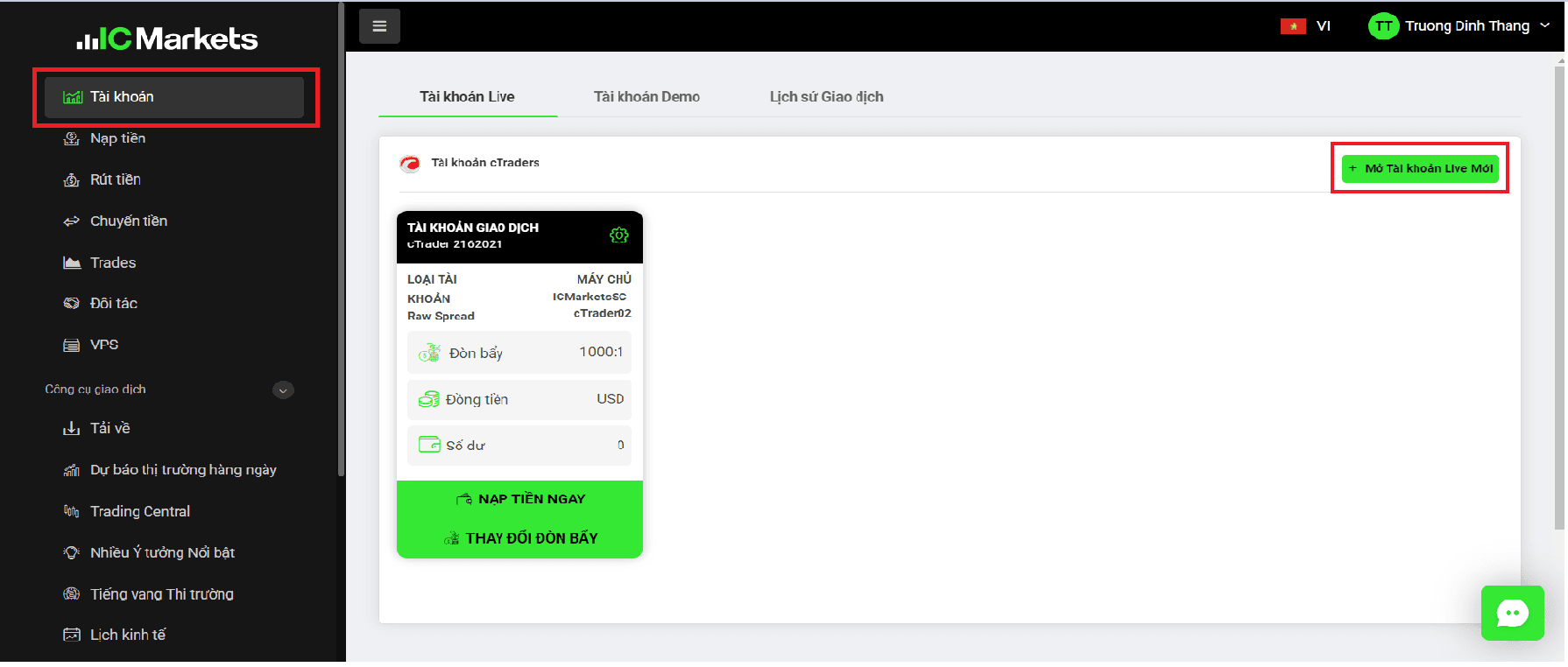Click the 1000:1 leverage value

[x=601, y=352]
